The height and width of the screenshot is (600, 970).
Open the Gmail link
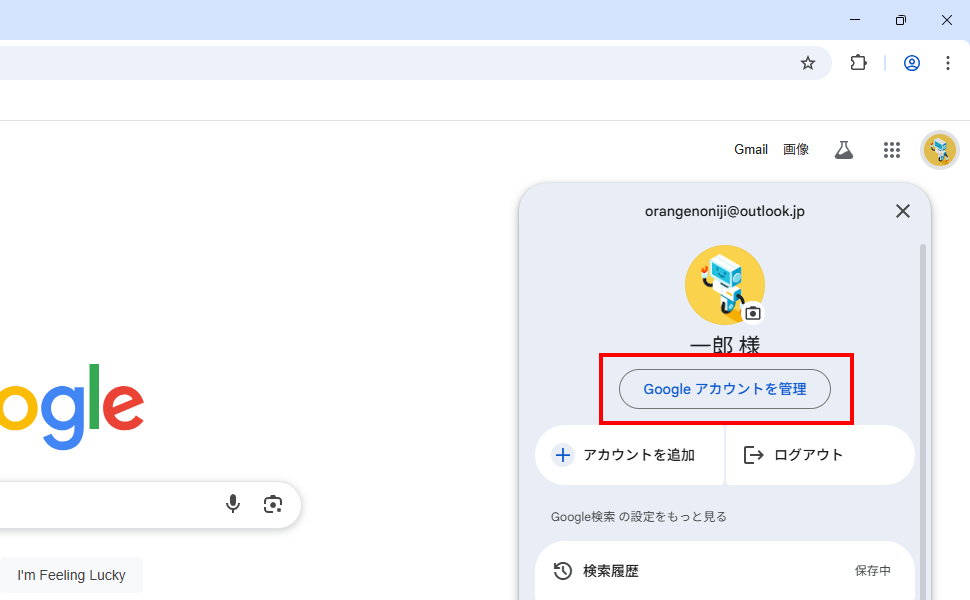[750, 150]
